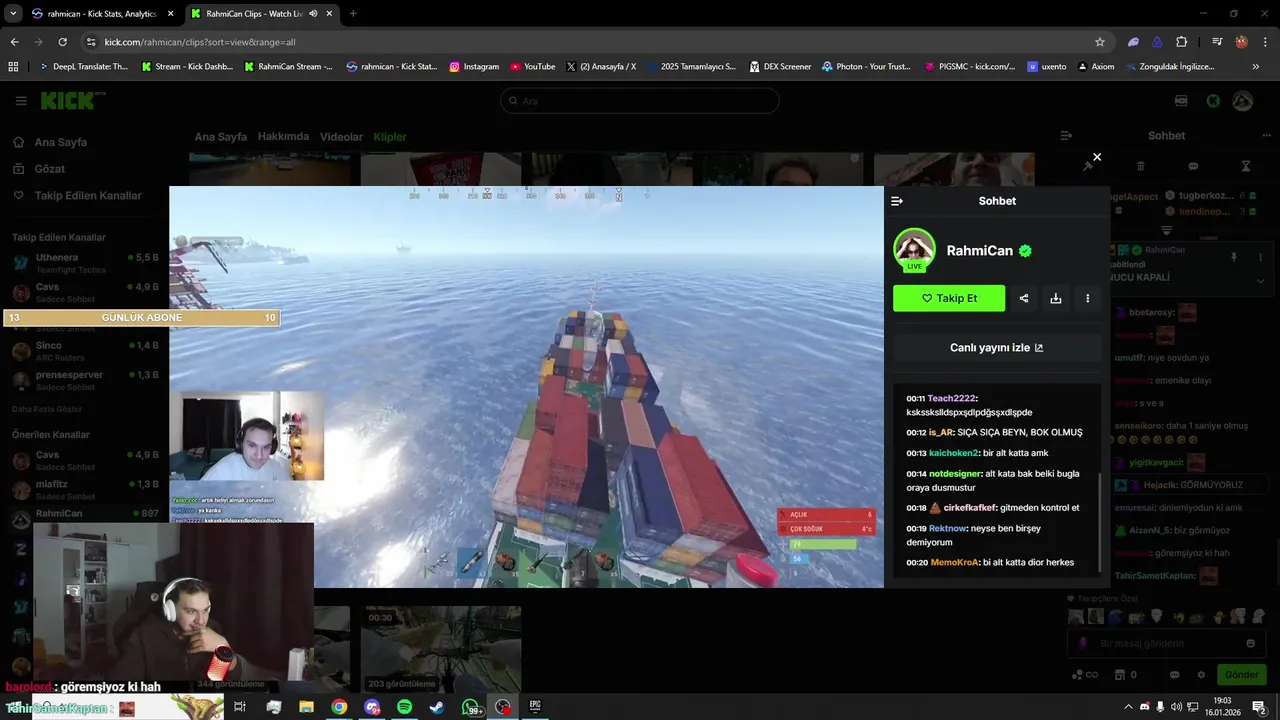Screen dimensions: 1280x720
Task: Open live stream via Canlı yayını izle
Action: click(997, 348)
